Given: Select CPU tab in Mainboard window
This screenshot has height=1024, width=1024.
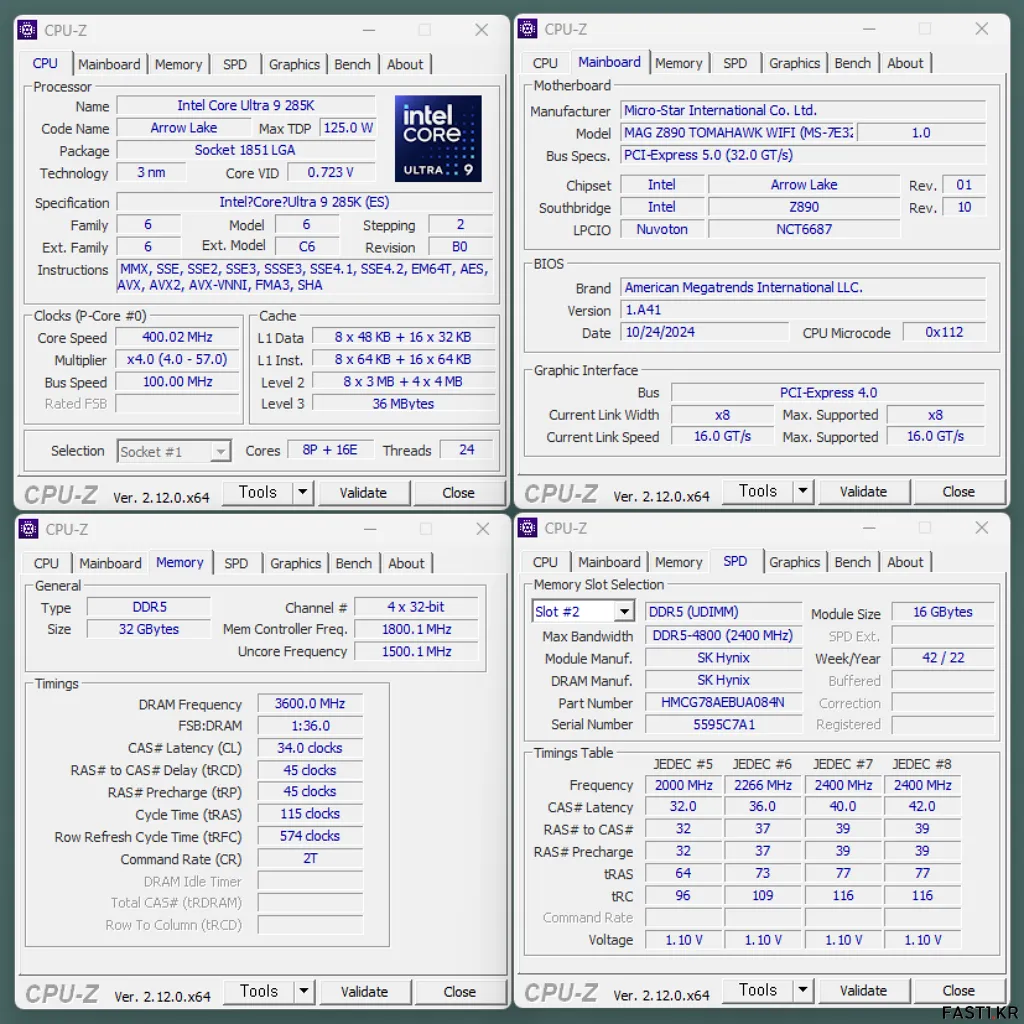Looking at the screenshot, I should (x=545, y=63).
